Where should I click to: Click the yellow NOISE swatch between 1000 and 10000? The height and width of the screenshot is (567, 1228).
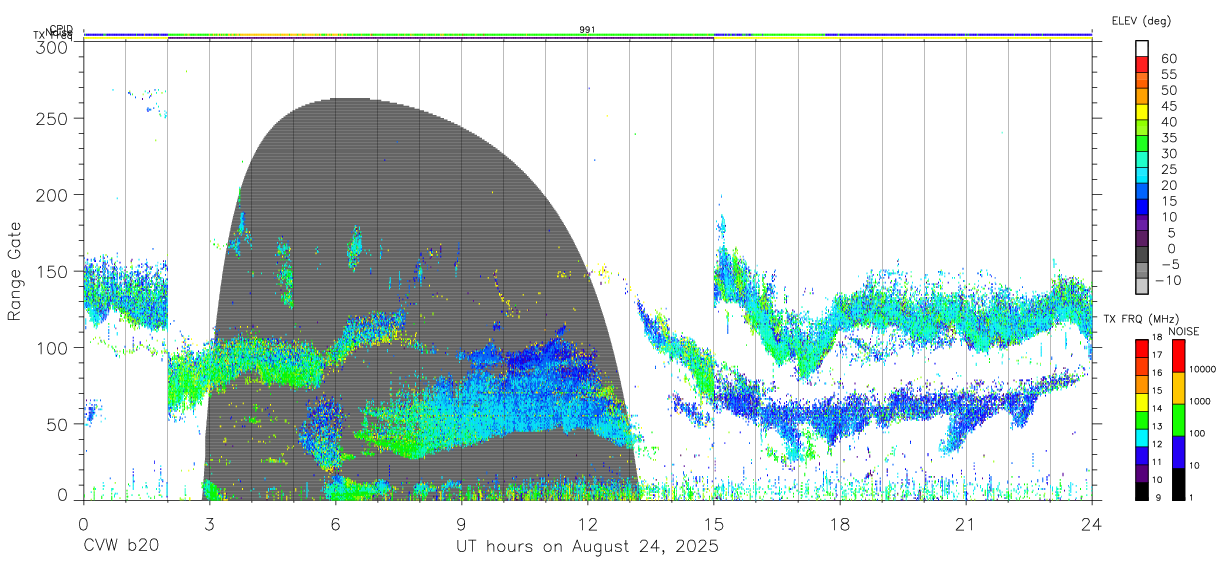tap(1178, 387)
